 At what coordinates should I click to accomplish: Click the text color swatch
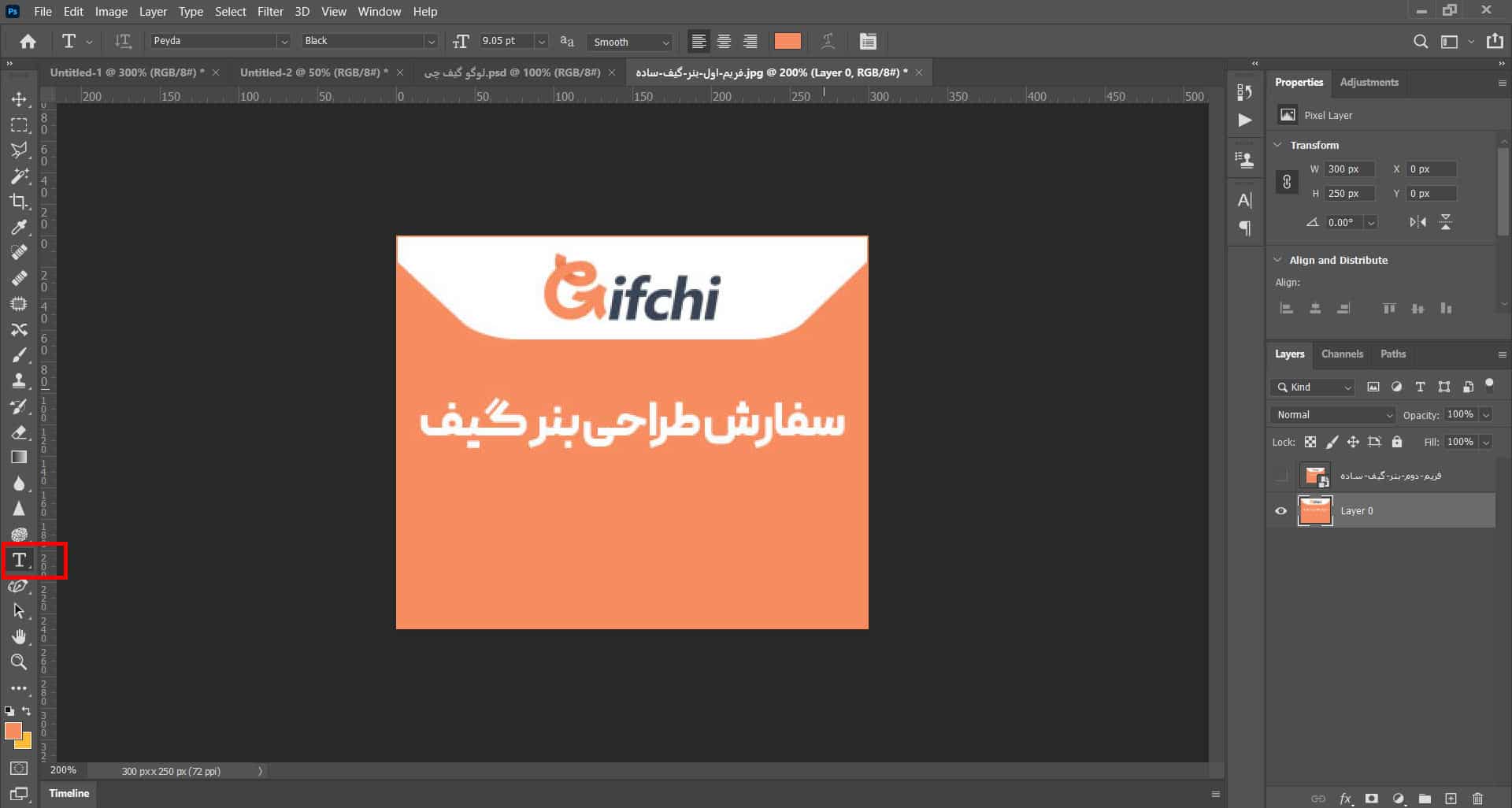(787, 42)
